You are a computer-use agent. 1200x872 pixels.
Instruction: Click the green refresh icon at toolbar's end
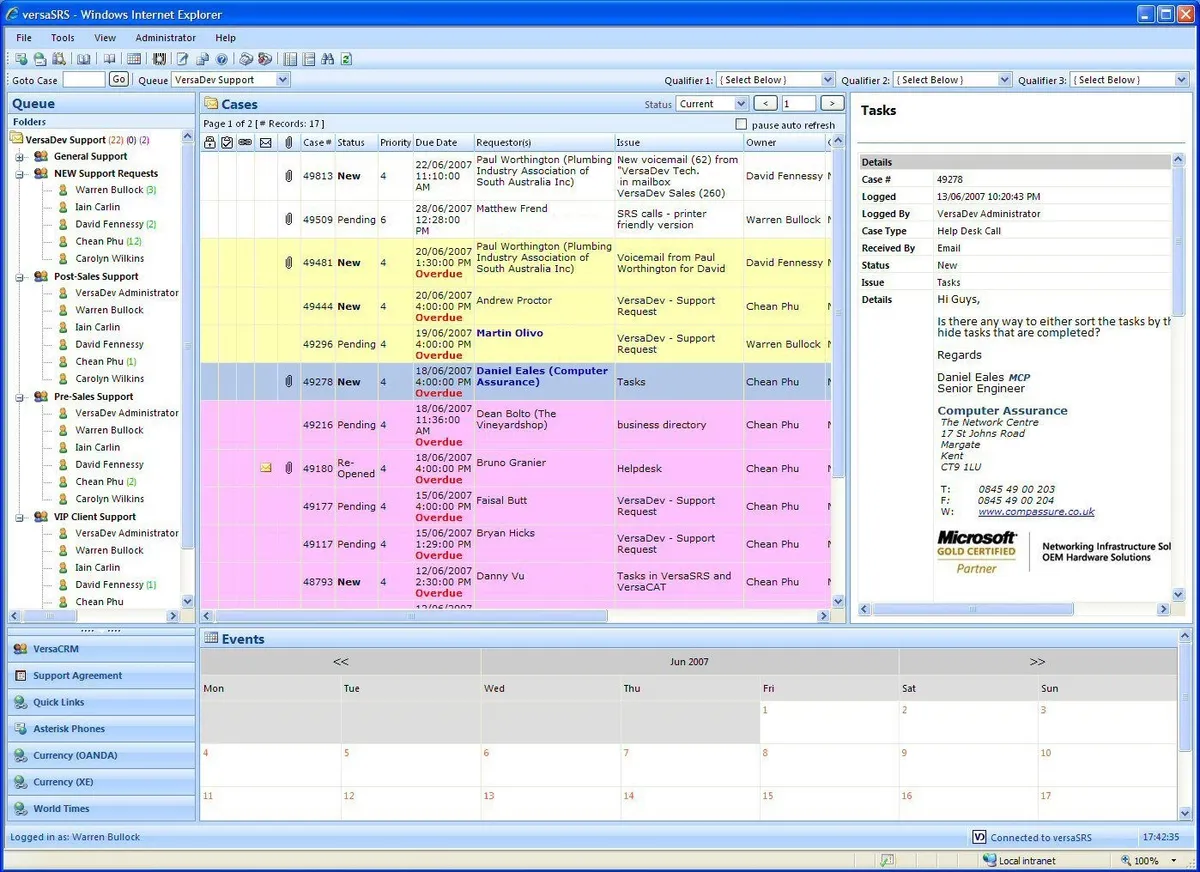346,60
